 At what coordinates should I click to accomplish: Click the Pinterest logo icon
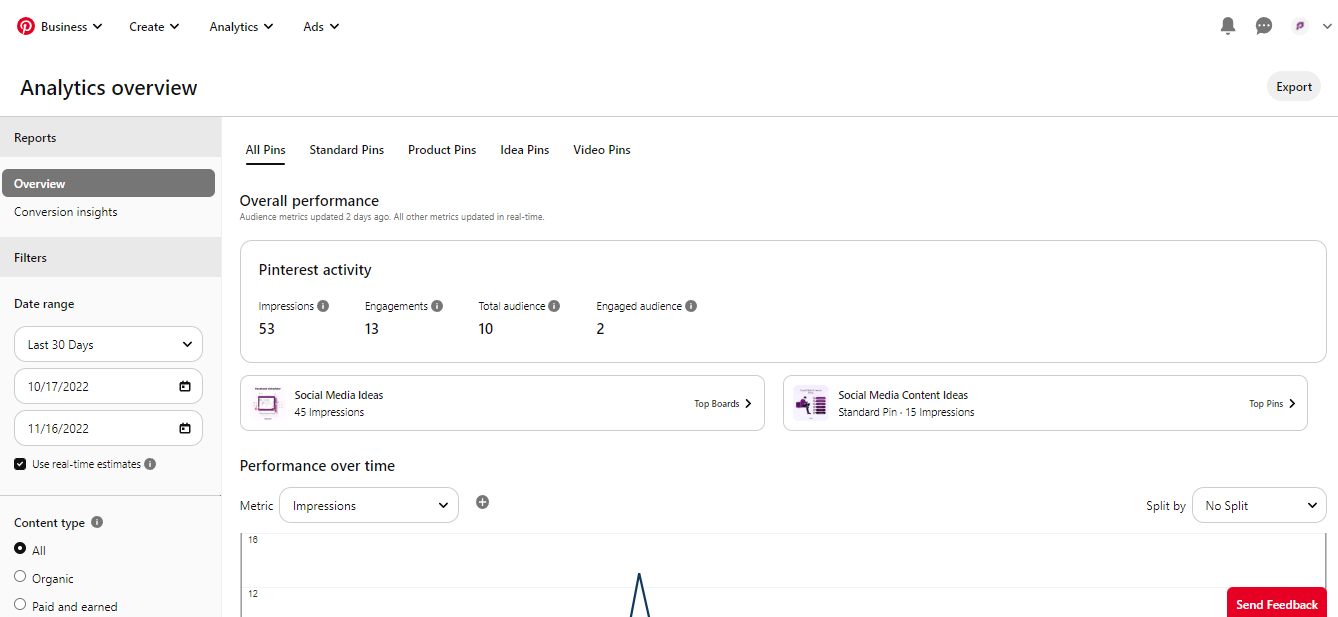click(x=26, y=26)
